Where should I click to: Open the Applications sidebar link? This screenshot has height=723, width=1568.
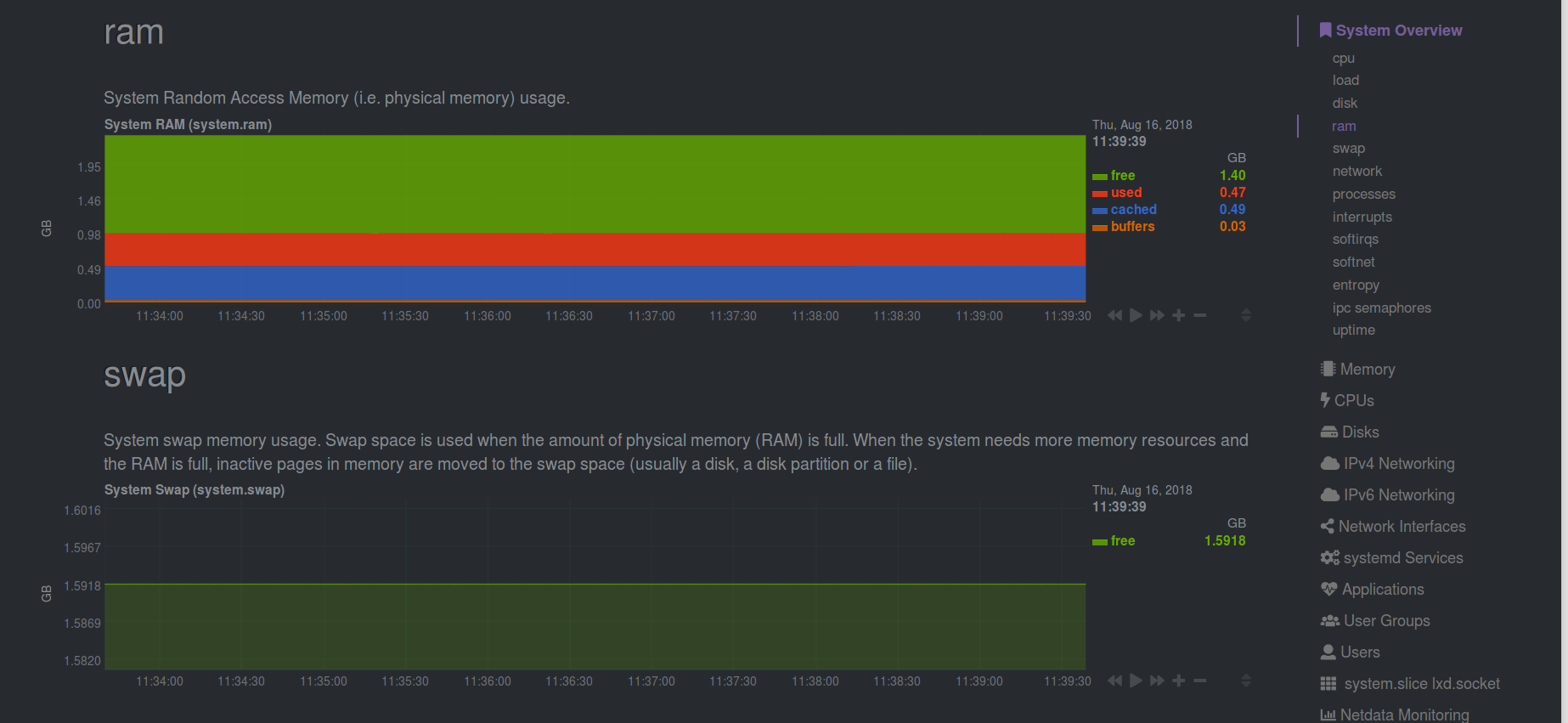point(1372,589)
